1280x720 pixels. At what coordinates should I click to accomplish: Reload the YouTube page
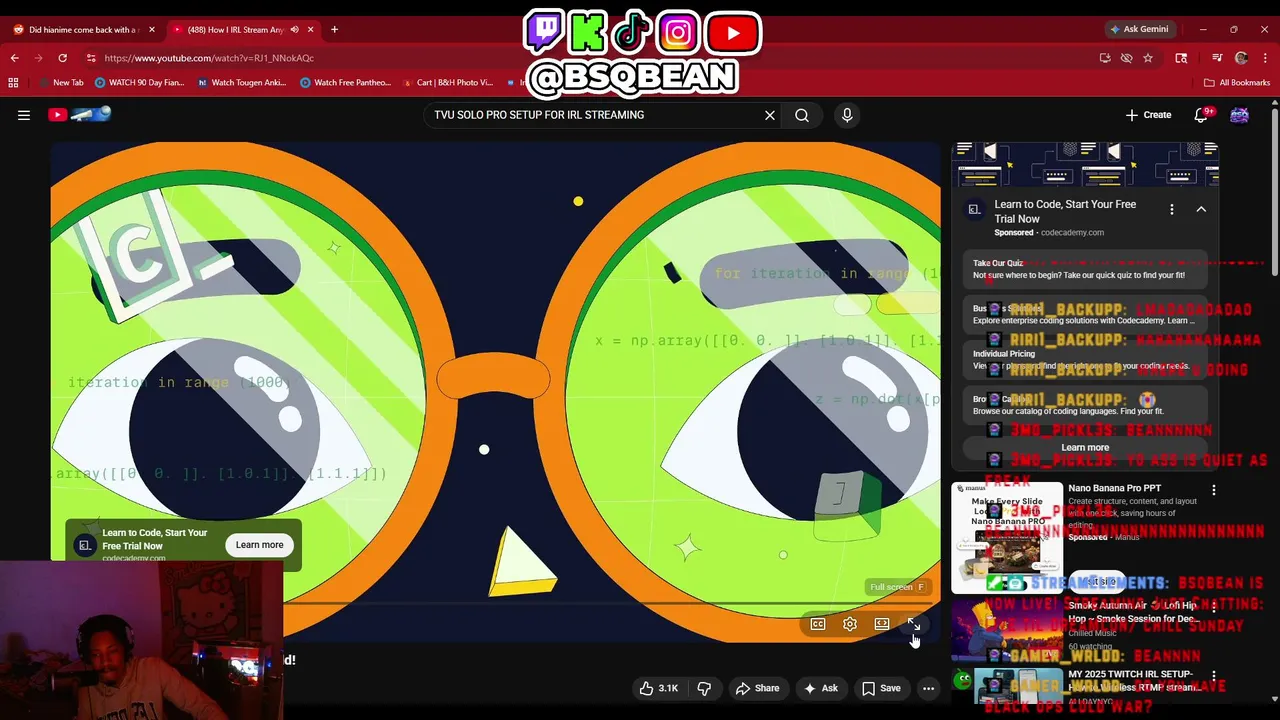[x=63, y=58]
